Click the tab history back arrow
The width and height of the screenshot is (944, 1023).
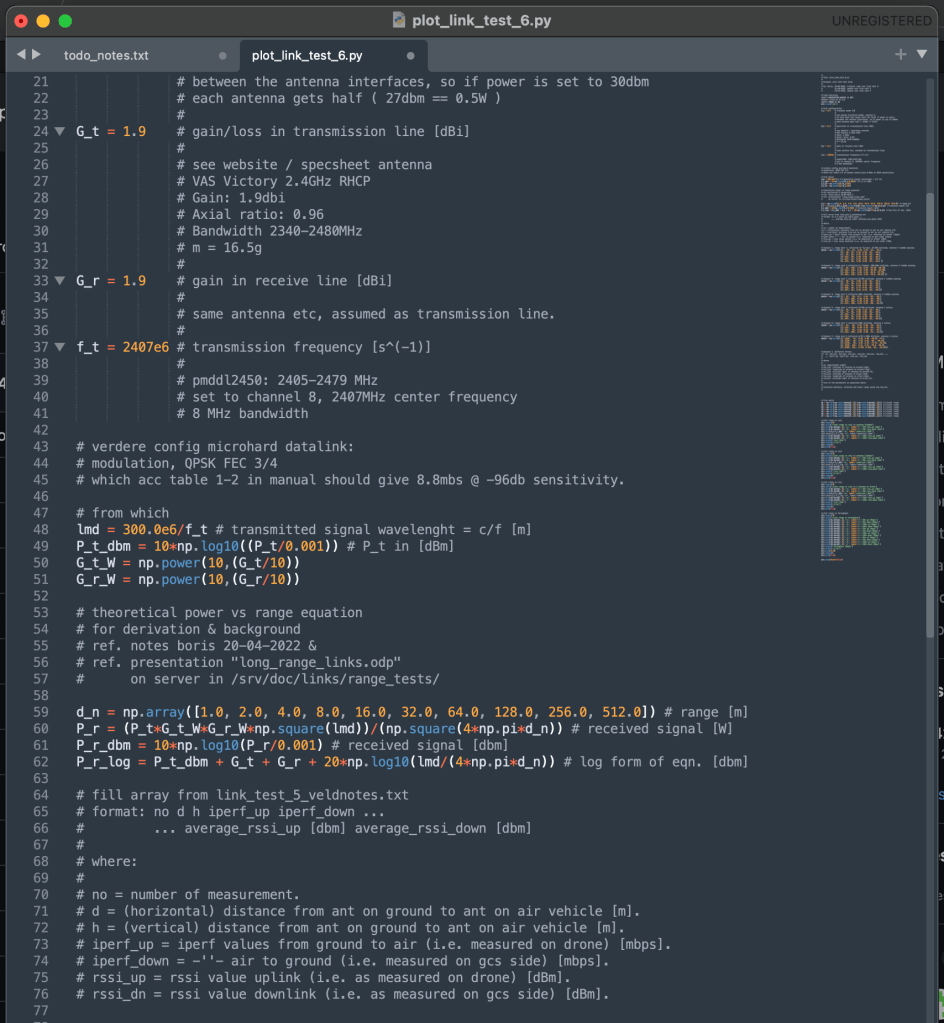coord(21,54)
